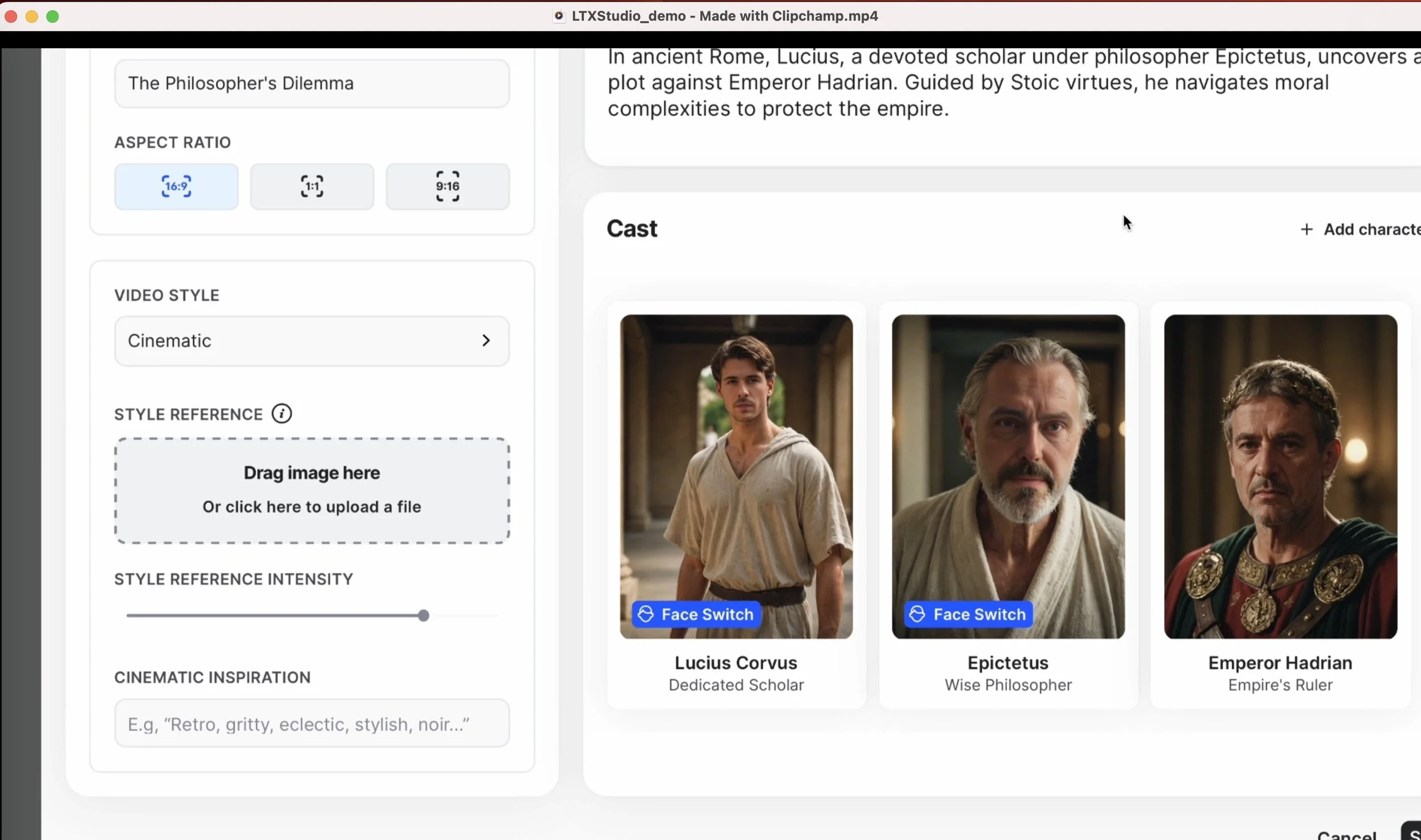1421x840 pixels.
Task: Select the 16:9 aspect ratio
Action: (176, 186)
